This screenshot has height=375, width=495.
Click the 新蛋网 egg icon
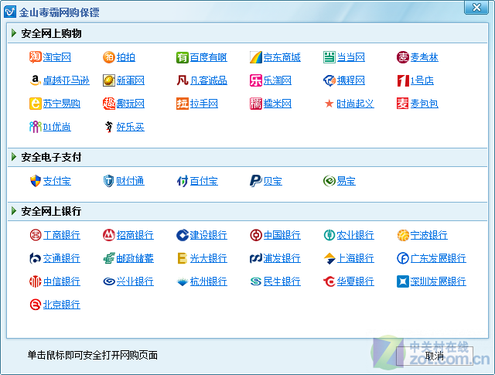(x=109, y=80)
